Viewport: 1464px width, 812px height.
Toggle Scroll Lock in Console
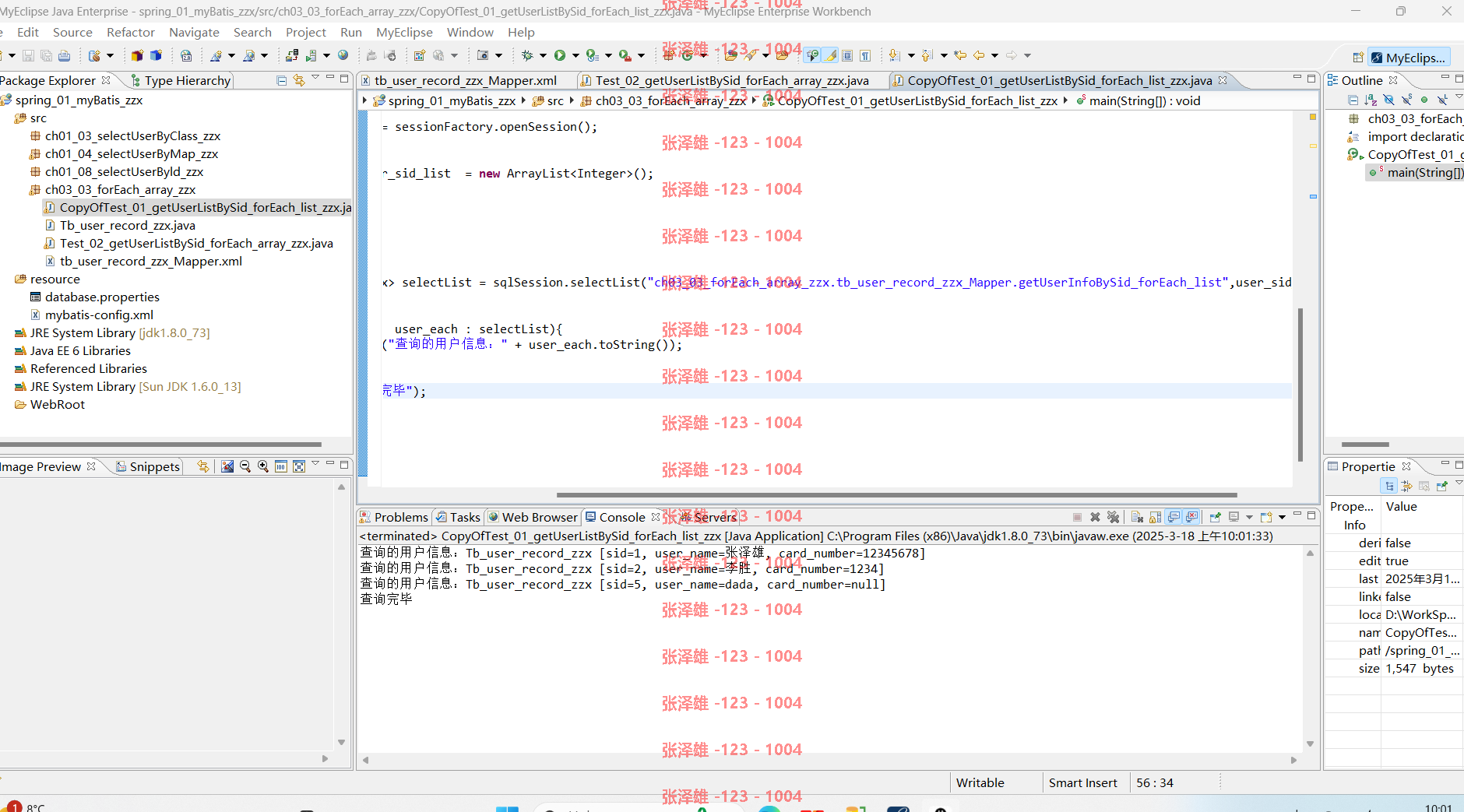pyautogui.click(x=1155, y=517)
